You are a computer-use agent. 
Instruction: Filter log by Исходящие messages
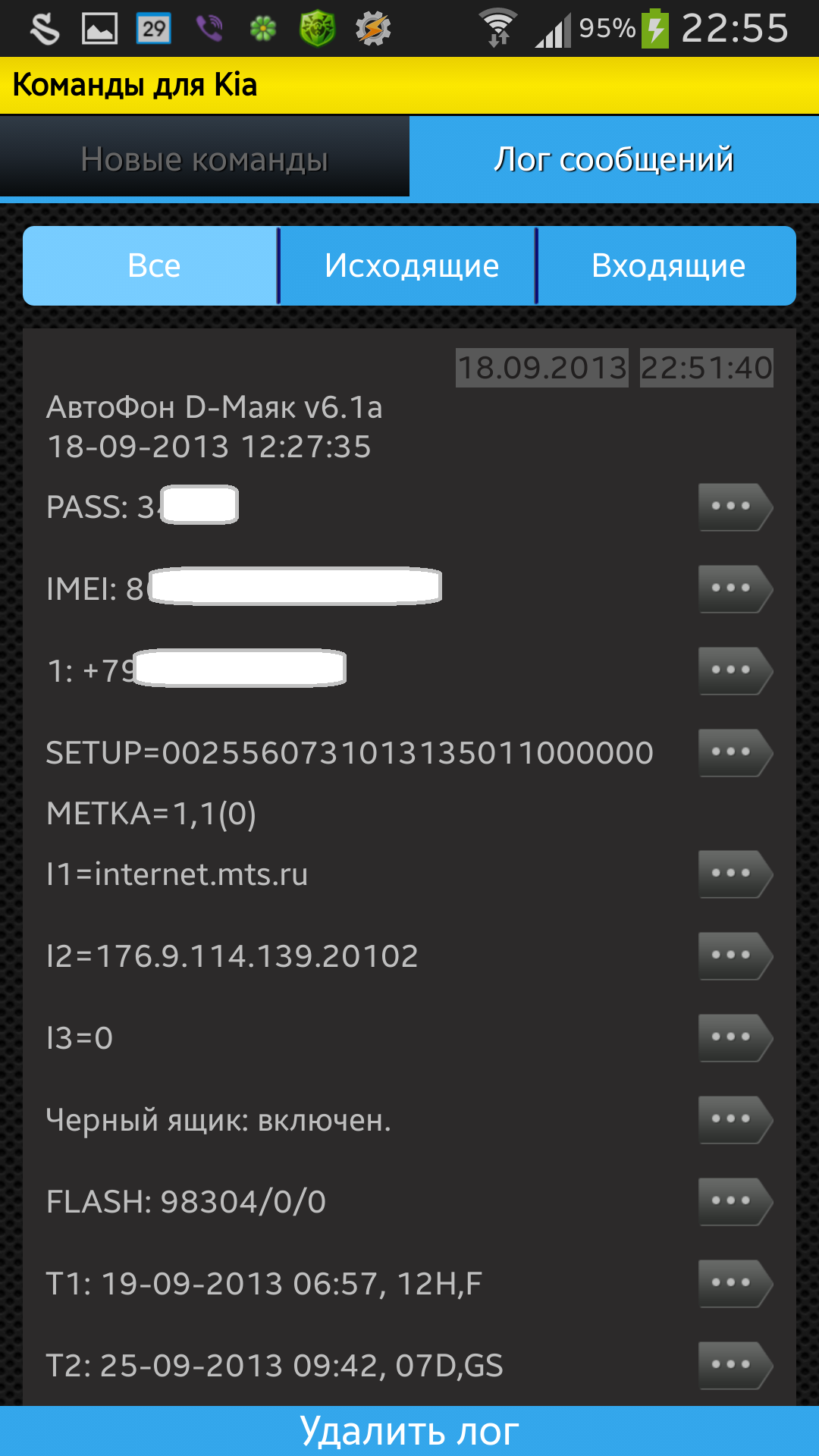pyautogui.click(x=410, y=266)
